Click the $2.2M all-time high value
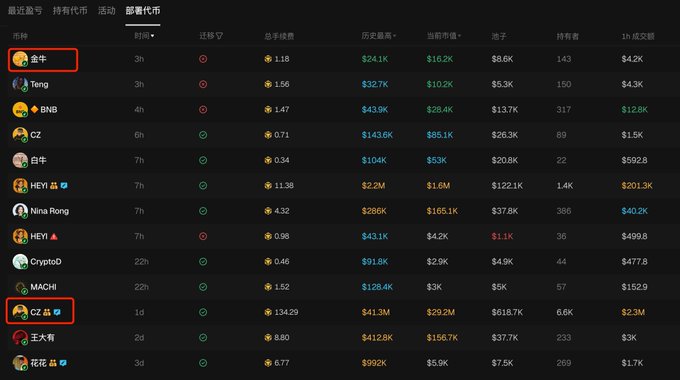This screenshot has height=380, width=680. click(373, 186)
